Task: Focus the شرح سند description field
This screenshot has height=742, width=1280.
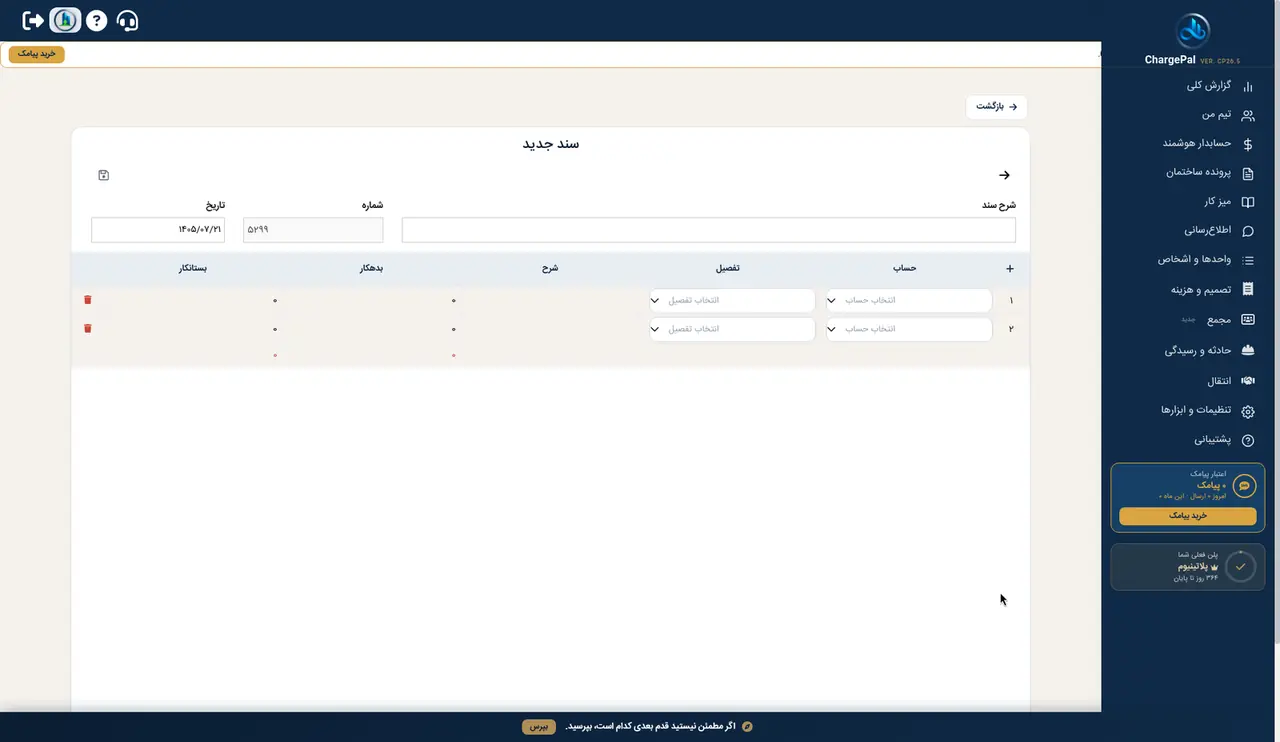Action: (709, 230)
